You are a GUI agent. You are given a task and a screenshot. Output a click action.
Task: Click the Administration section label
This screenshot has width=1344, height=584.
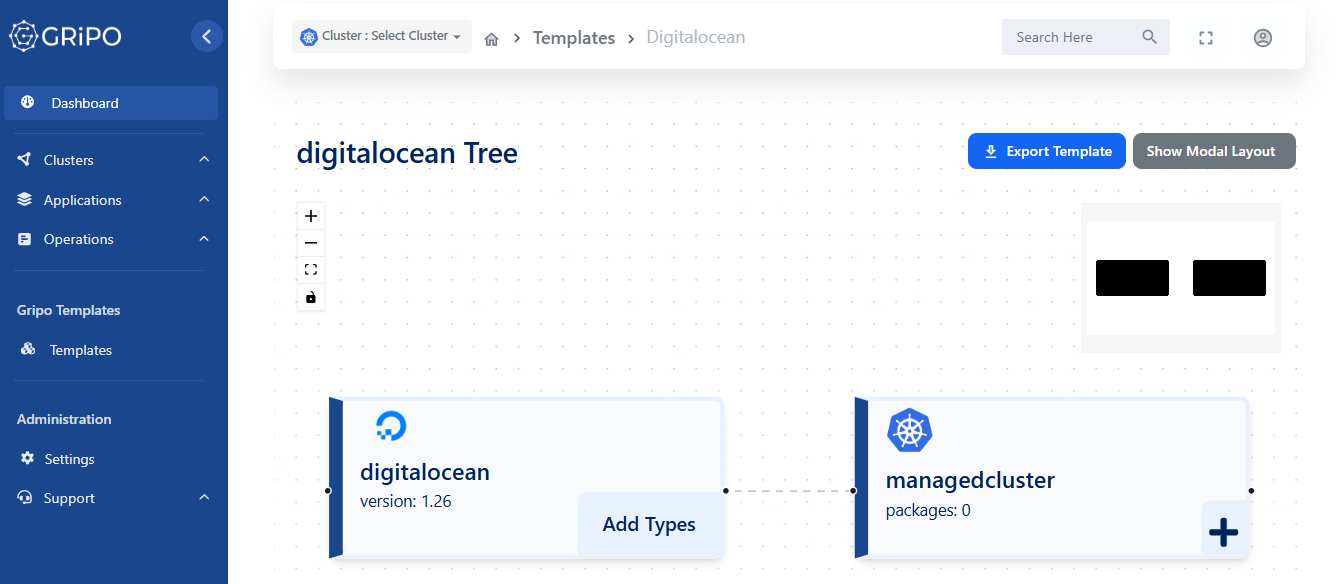64,419
